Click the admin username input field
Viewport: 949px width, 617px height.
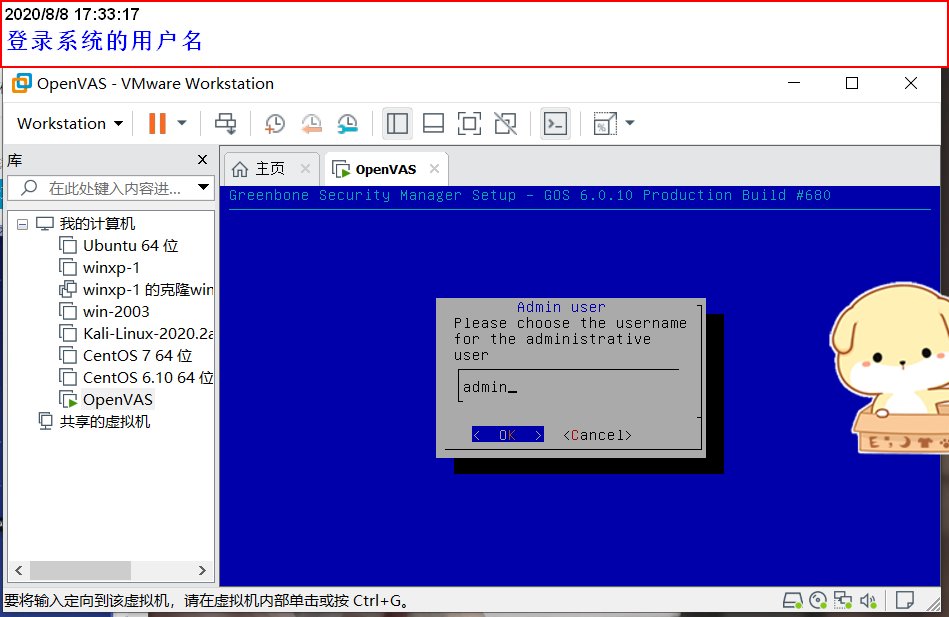(x=569, y=386)
